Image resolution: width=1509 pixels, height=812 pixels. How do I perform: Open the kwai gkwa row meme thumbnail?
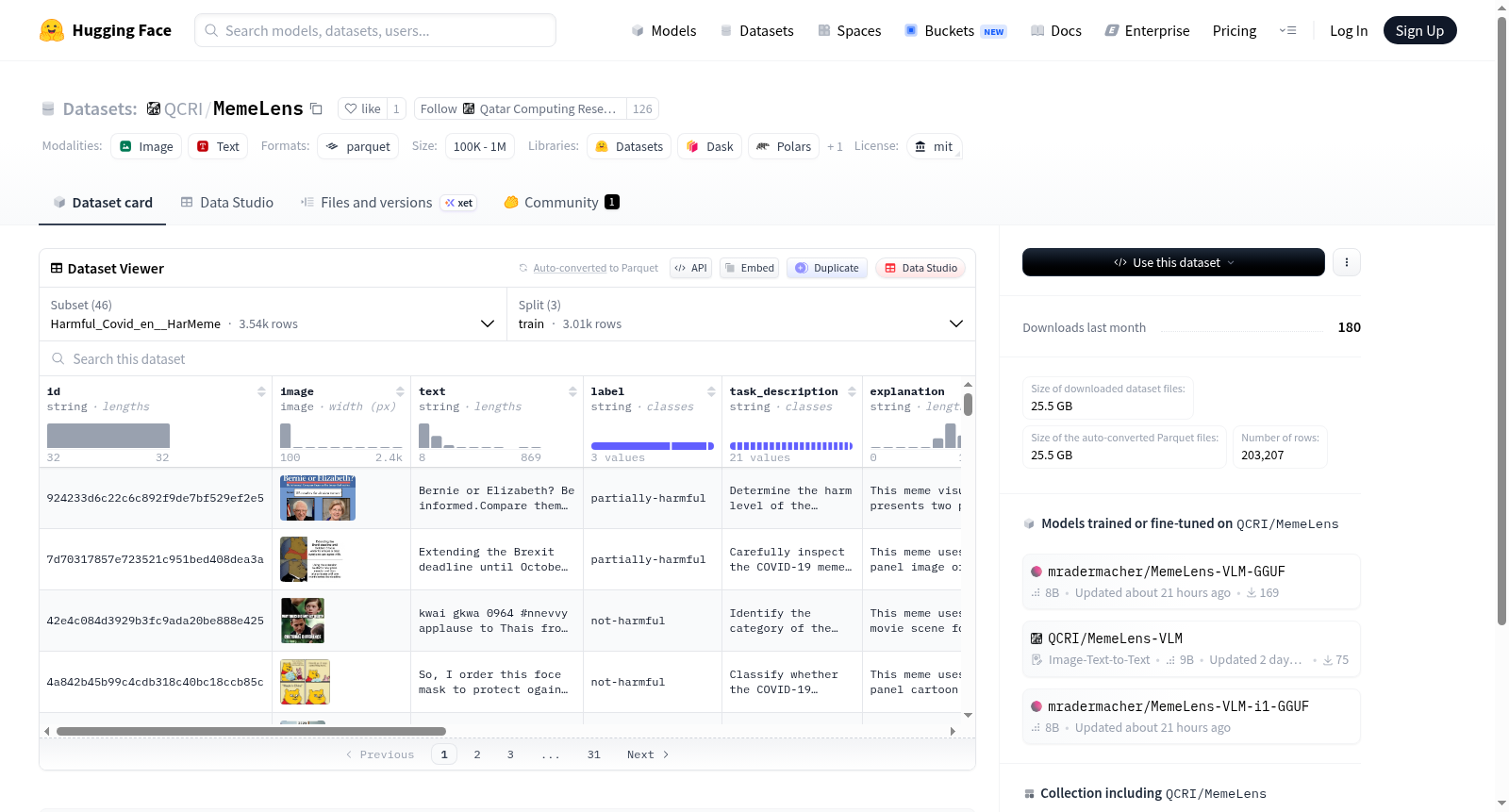pyautogui.click(x=303, y=621)
